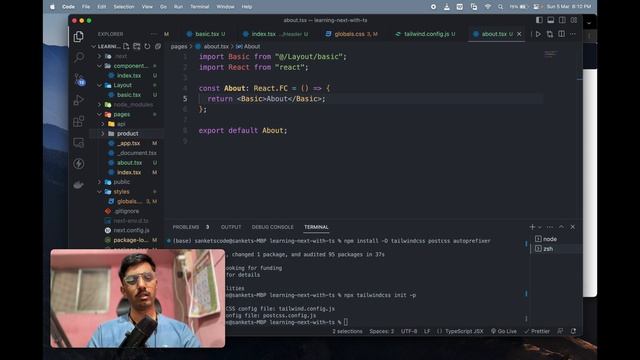Open the Docker whale icon view

[x=78, y=185]
